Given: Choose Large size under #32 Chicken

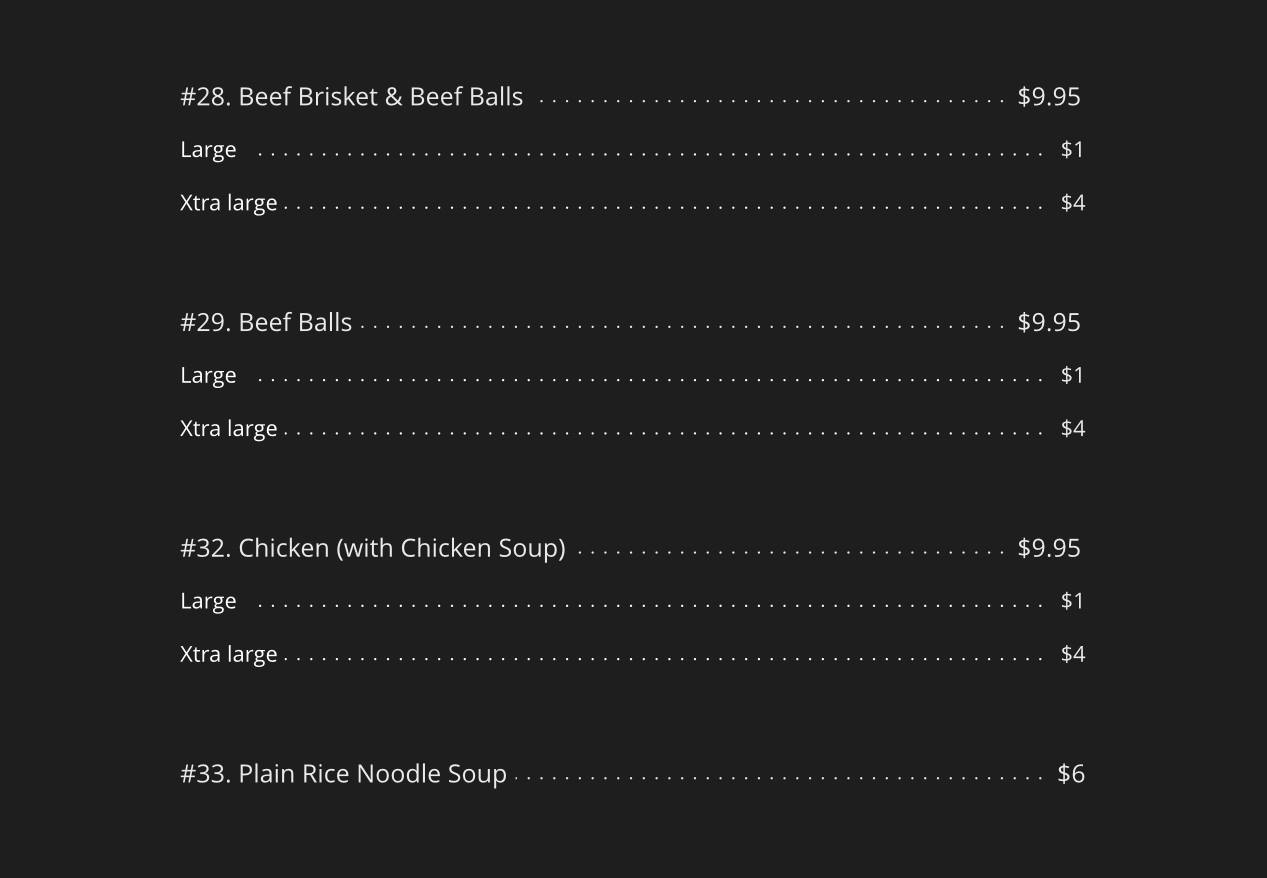Looking at the screenshot, I should [x=208, y=602].
